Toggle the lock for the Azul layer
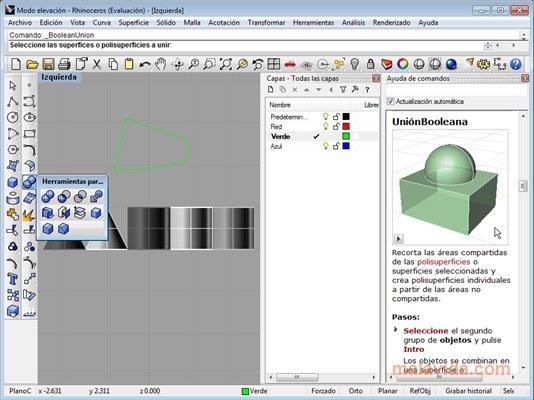The image size is (534, 400). pos(336,146)
